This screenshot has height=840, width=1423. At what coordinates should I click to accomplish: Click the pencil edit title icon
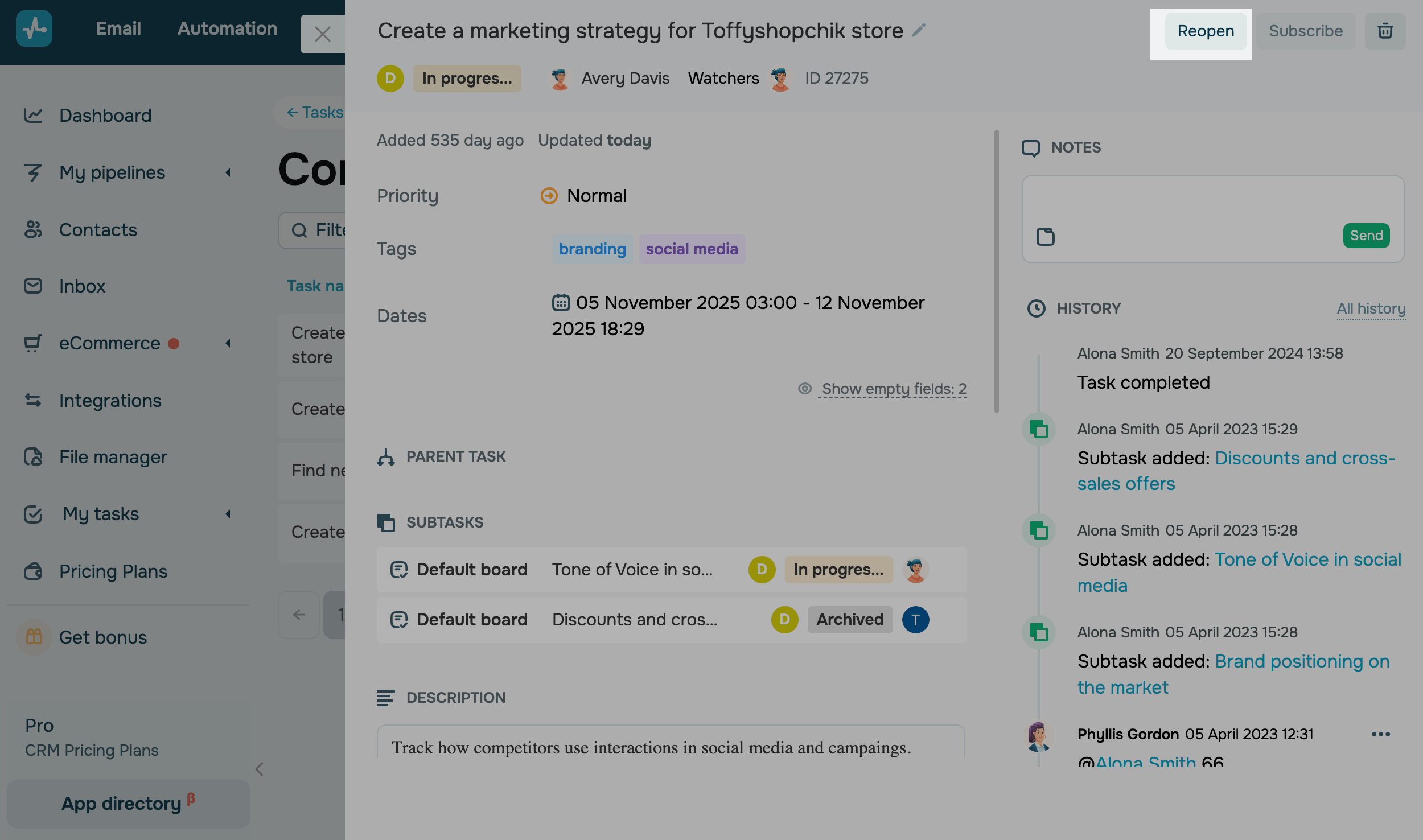(919, 30)
